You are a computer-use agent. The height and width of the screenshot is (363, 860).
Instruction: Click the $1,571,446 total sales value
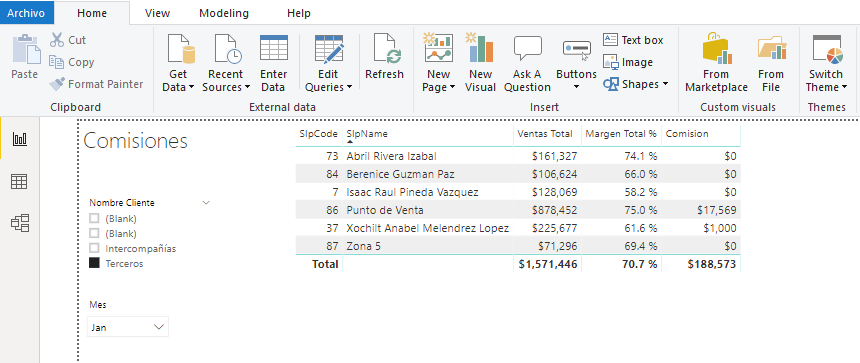tap(548, 264)
